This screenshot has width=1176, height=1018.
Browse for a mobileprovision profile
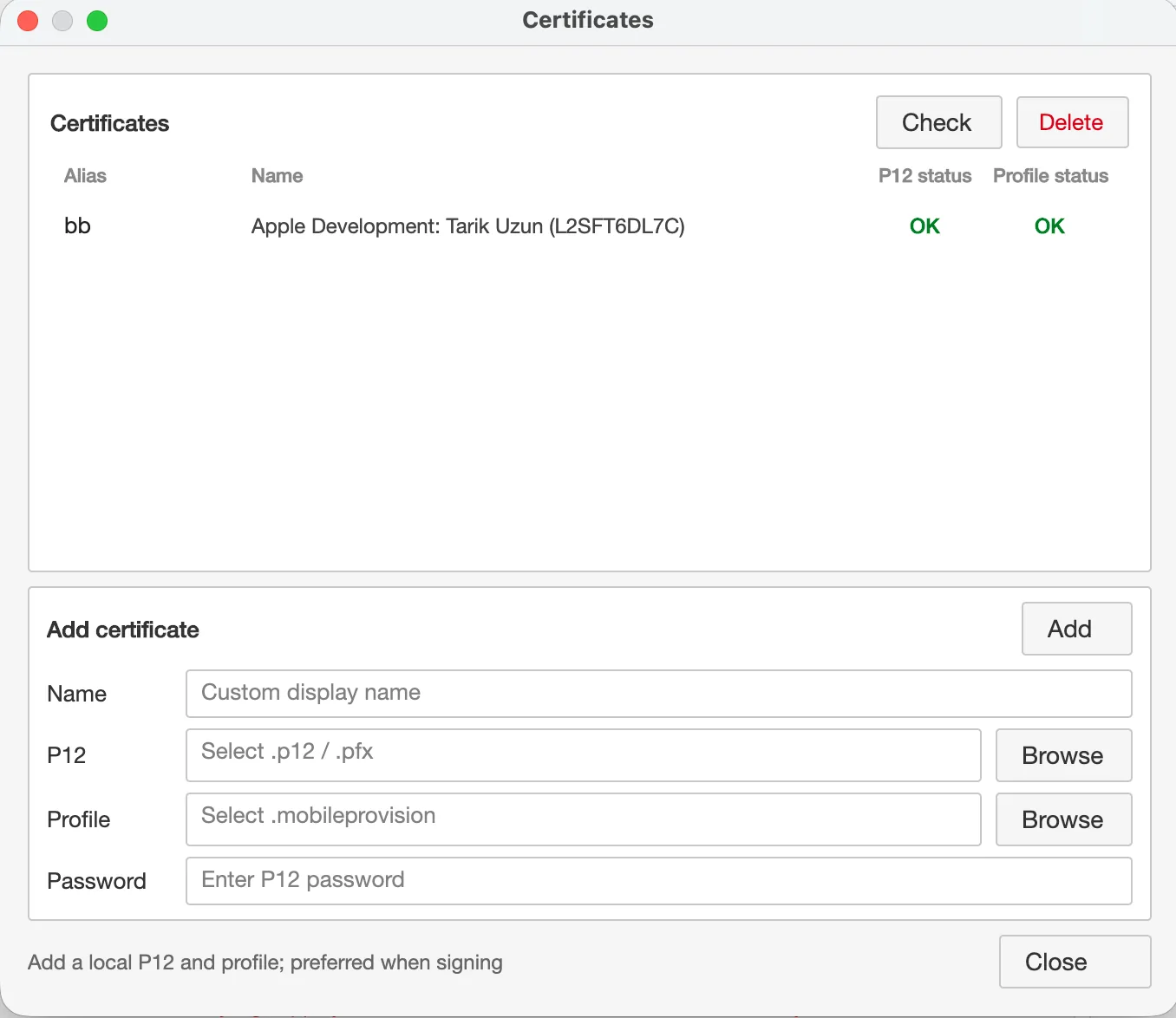click(x=1063, y=819)
